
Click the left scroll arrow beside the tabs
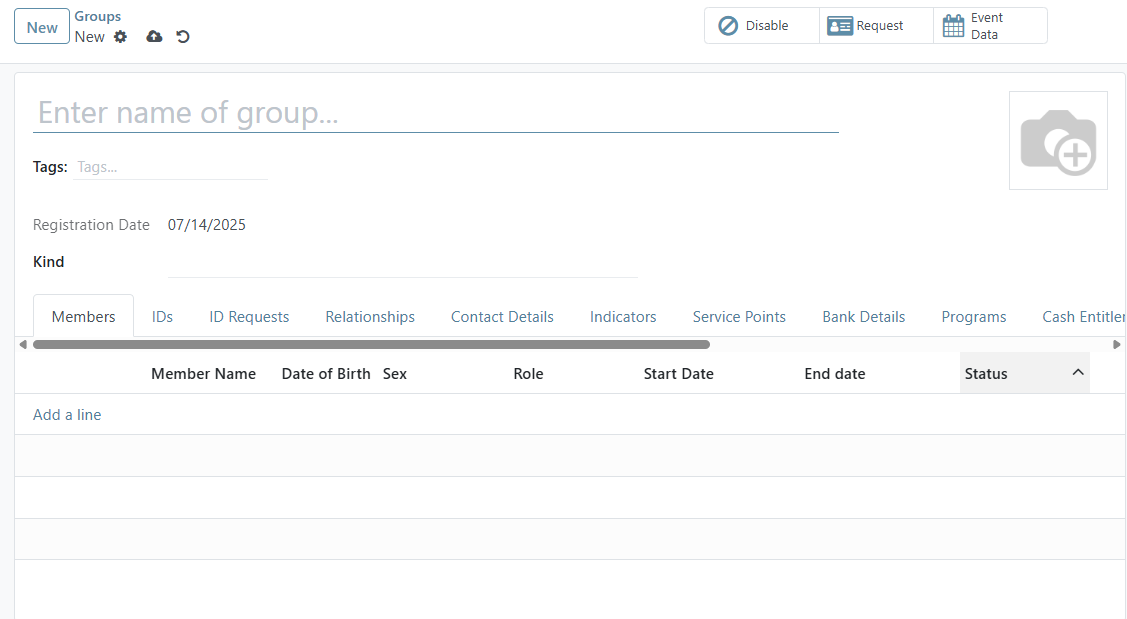tap(22, 343)
